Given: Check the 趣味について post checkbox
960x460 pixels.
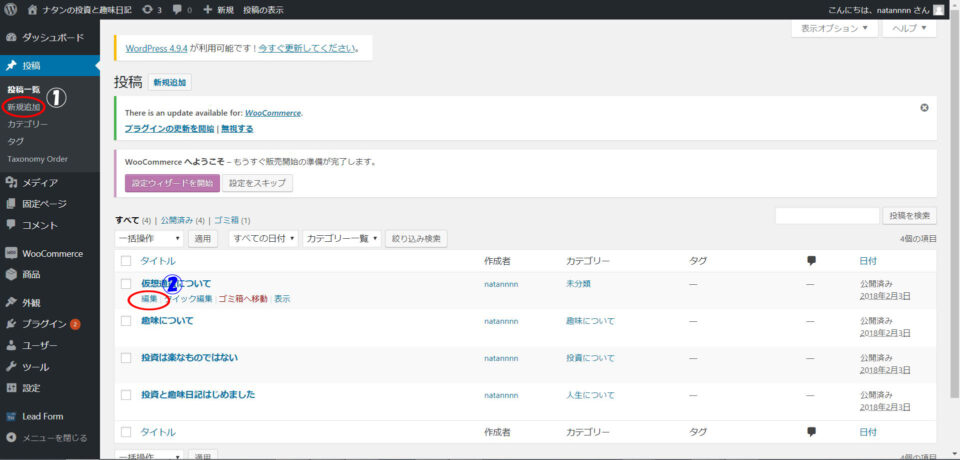Looking at the screenshot, I should (x=126, y=321).
